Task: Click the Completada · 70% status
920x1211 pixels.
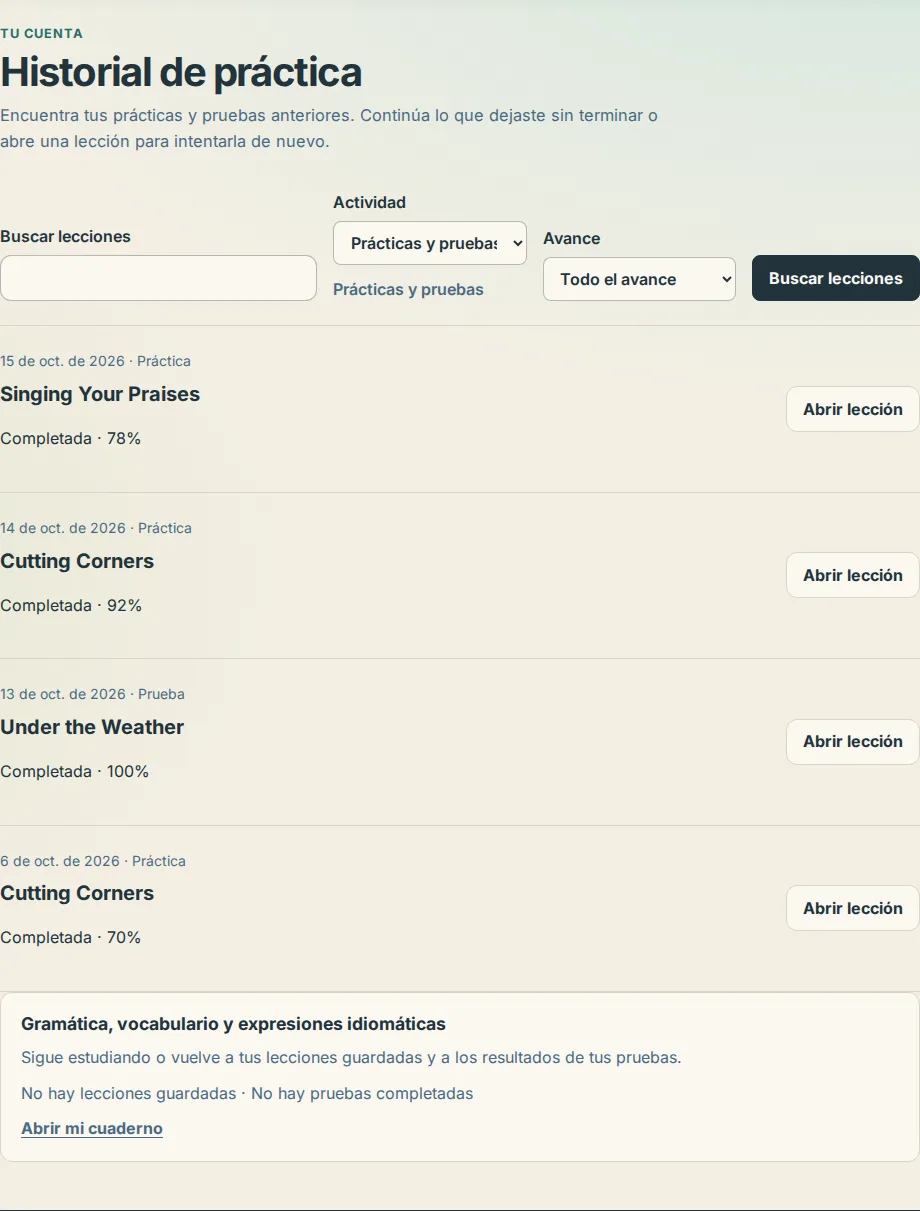Action: (x=70, y=937)
